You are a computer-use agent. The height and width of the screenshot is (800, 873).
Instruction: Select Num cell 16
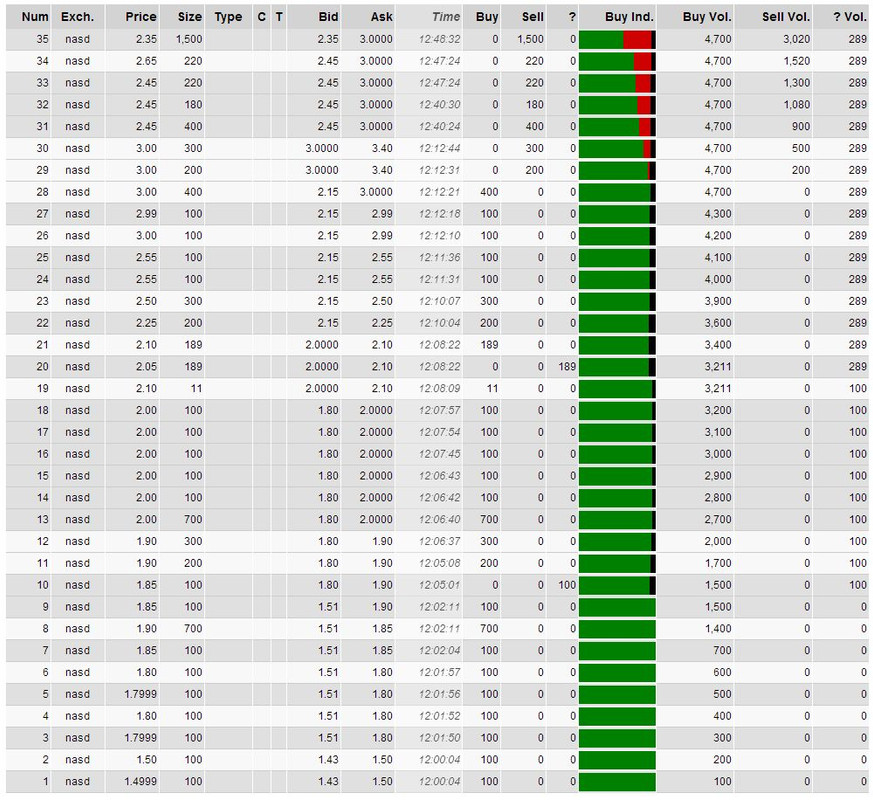coord(43,454)
